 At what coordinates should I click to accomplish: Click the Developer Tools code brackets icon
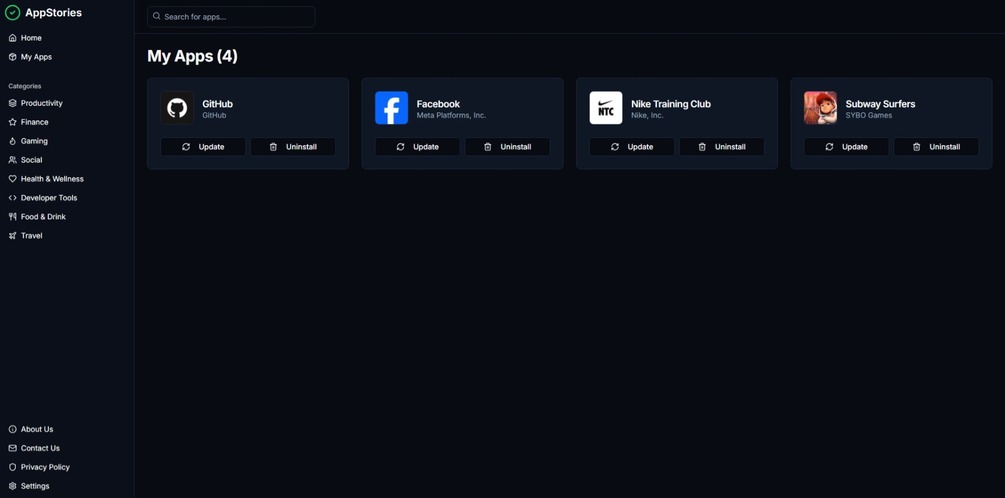[12, 198]
